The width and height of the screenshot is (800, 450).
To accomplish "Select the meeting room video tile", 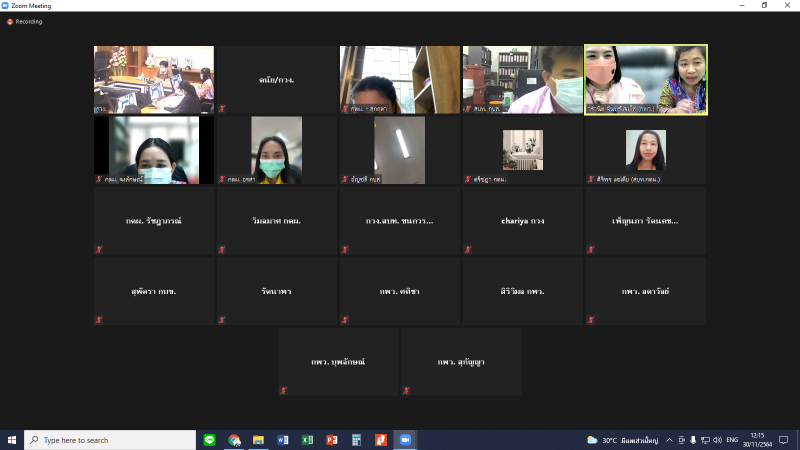I will tap(154, 80).
